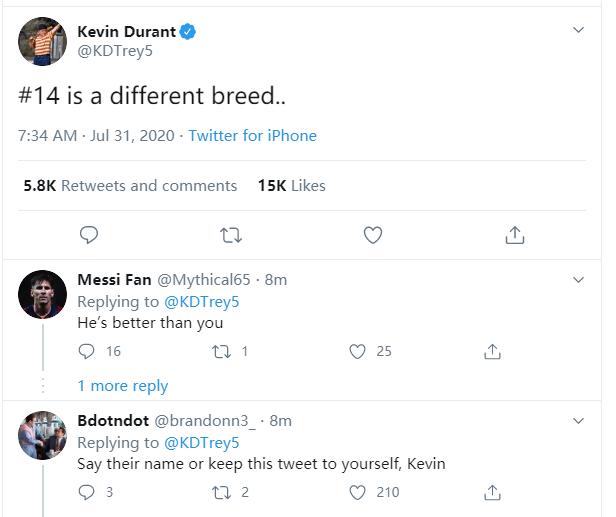
Task: Share Bdotndot's reply
Action: click(x=492, y=492)
